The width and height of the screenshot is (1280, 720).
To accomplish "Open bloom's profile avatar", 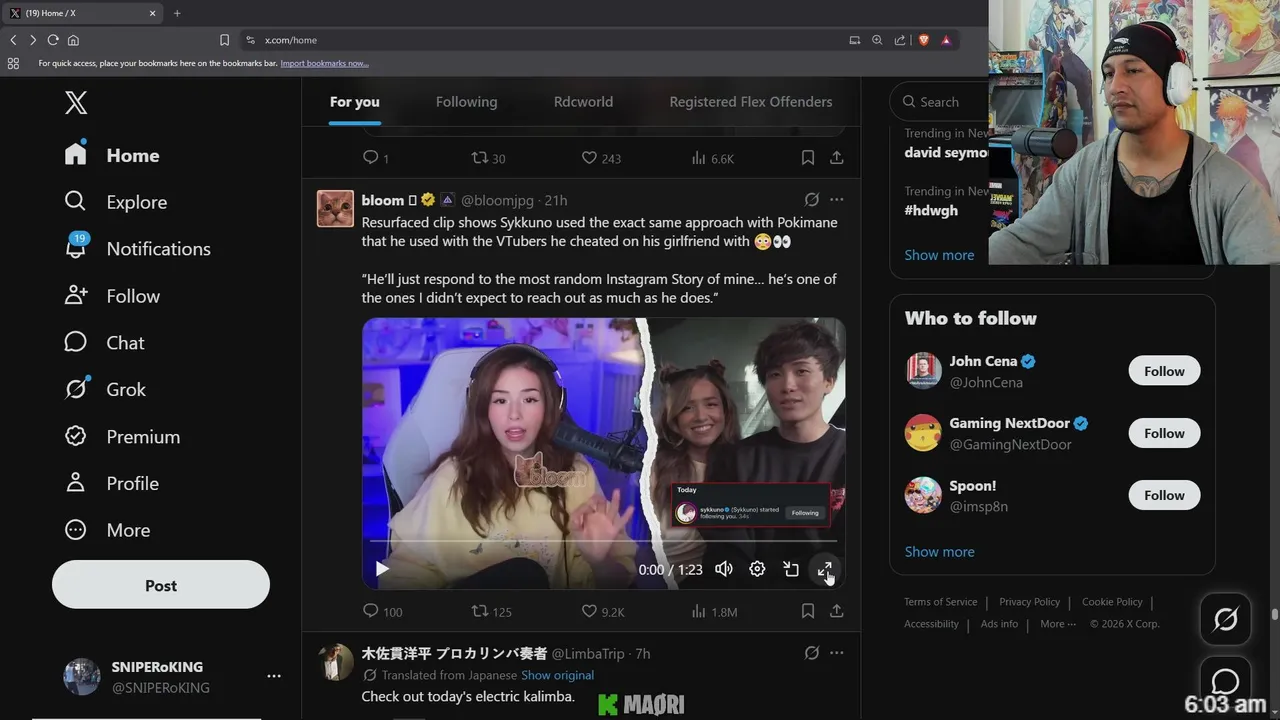I will (x=335, y=209).
